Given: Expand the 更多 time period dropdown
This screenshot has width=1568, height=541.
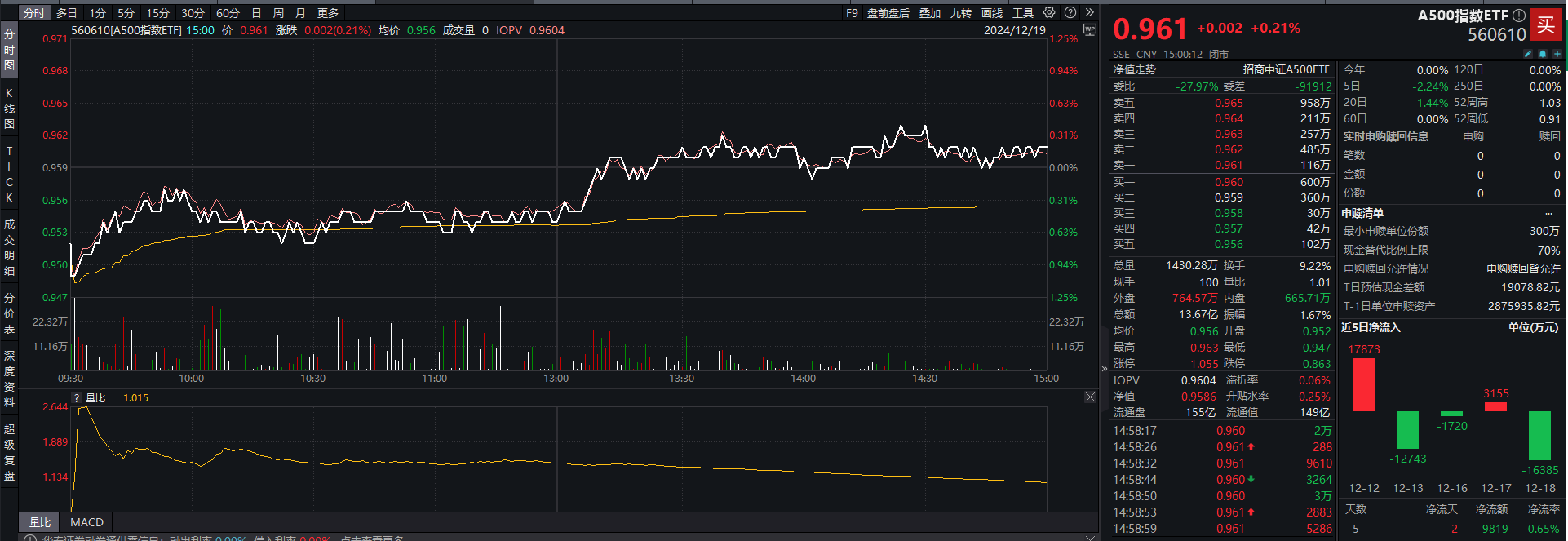Looking at the screenshot, I should tap(327, 13).
